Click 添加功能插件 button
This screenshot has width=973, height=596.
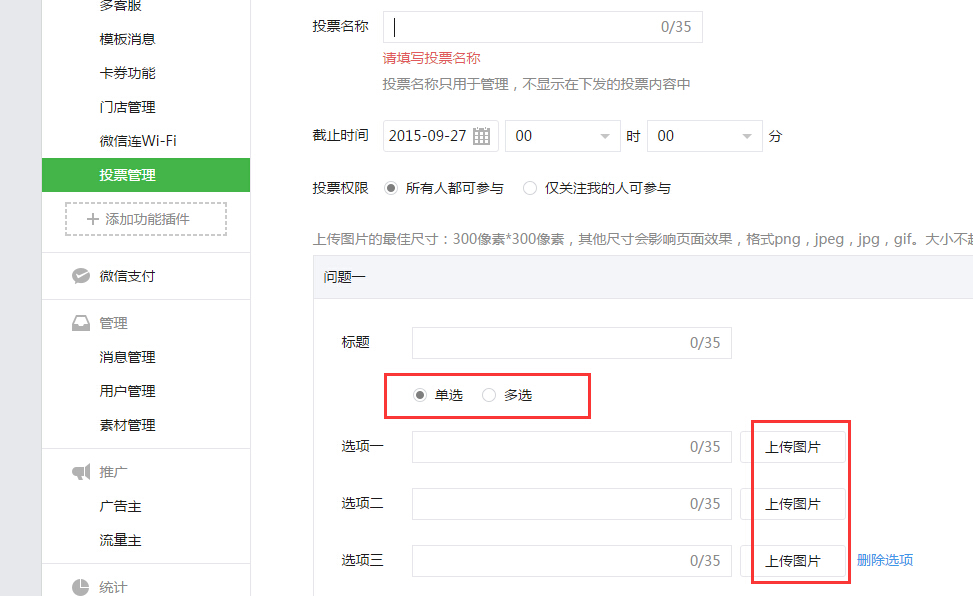tap(146, 219)
